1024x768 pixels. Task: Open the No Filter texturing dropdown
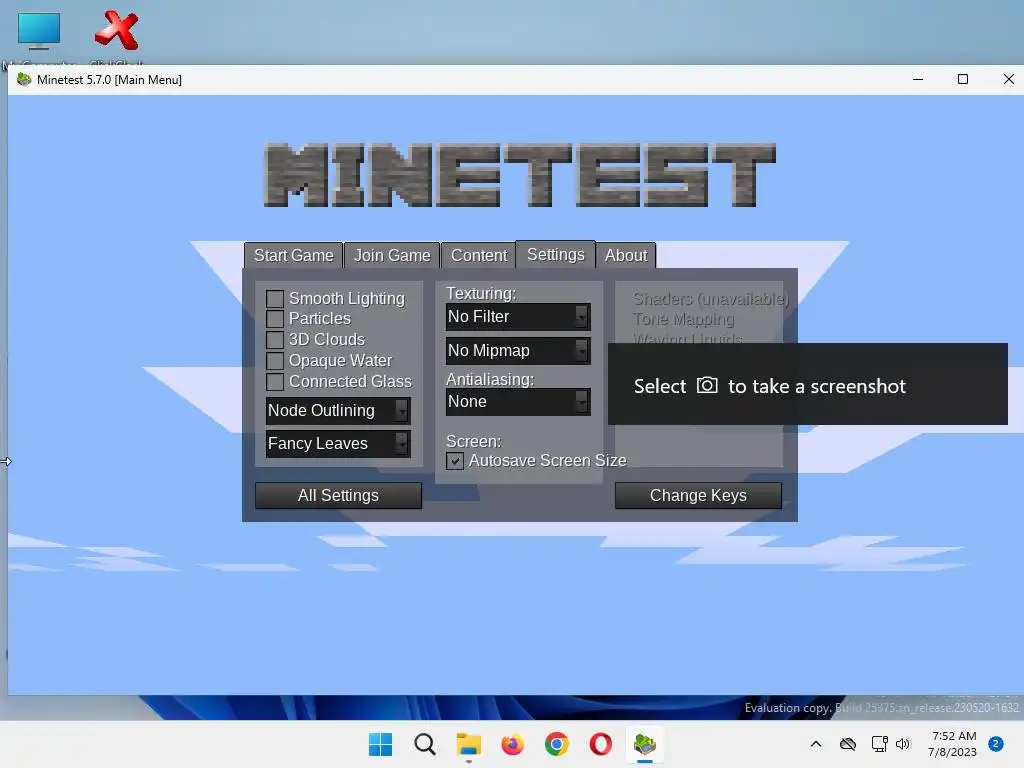tap(518, 317)
